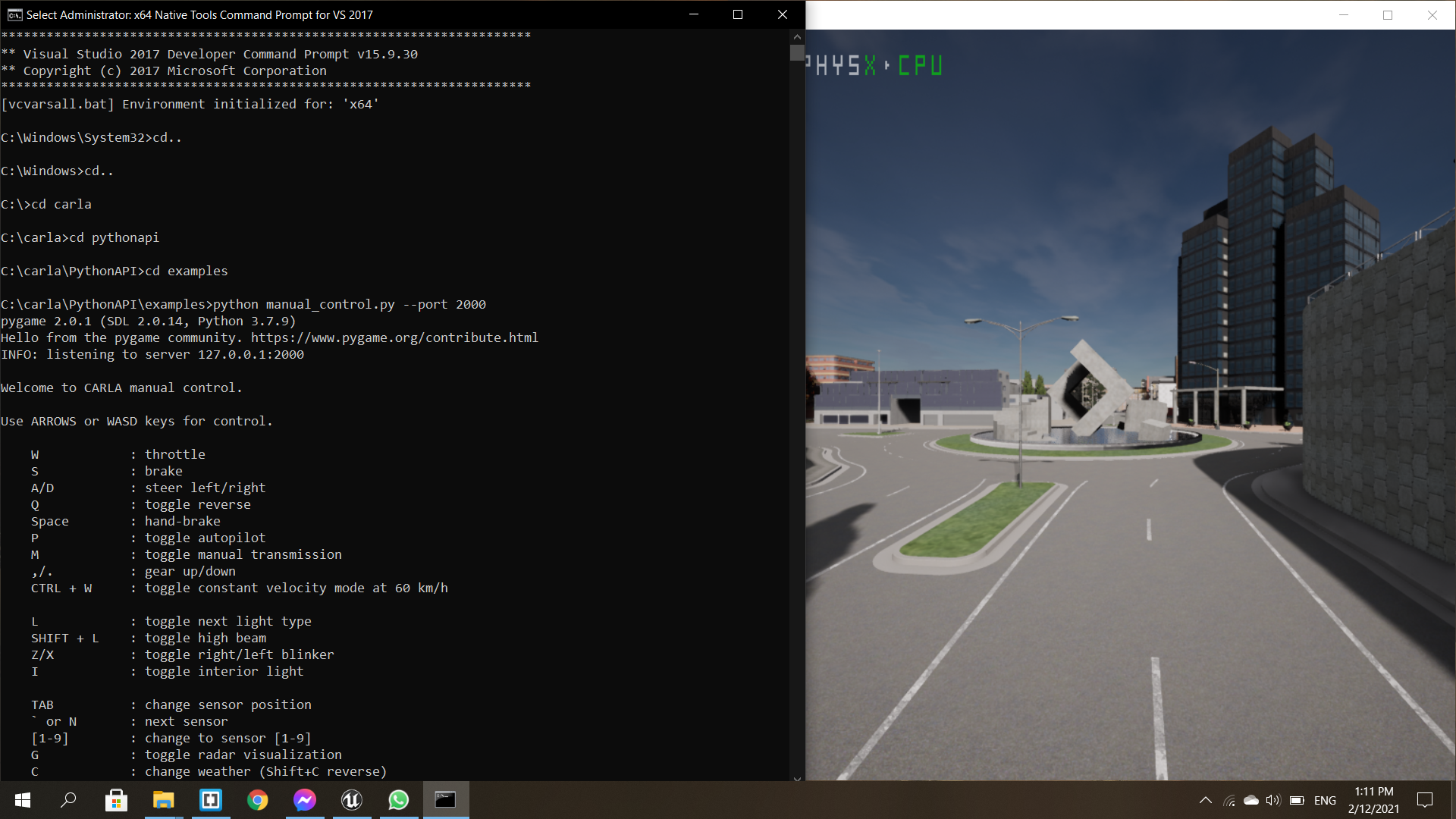Show hidden icons with the tray chevron
Image resolution: width=1456 pixels, height=819 pixels.
tap(1207, 800)
